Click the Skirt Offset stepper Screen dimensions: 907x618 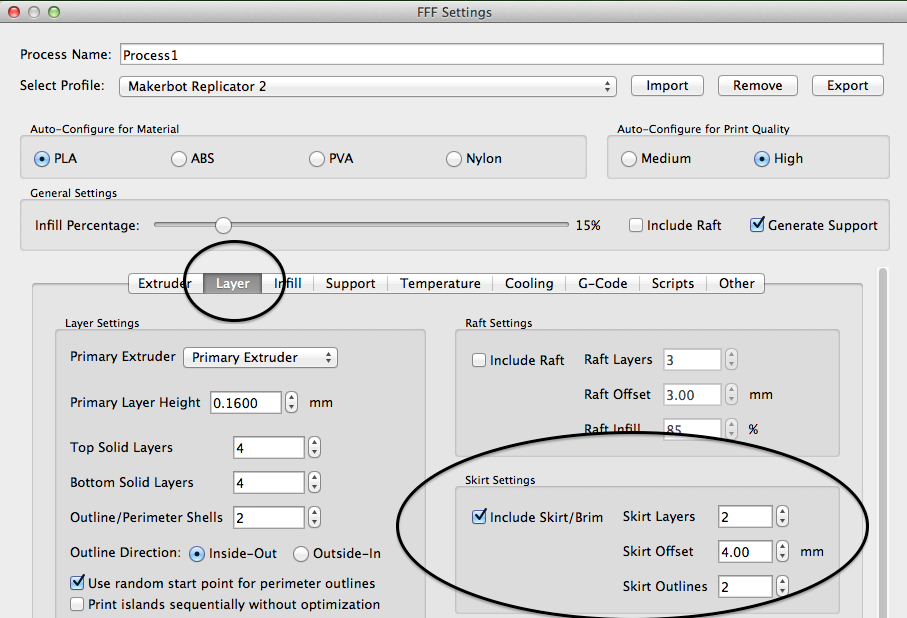pos(782,551)
